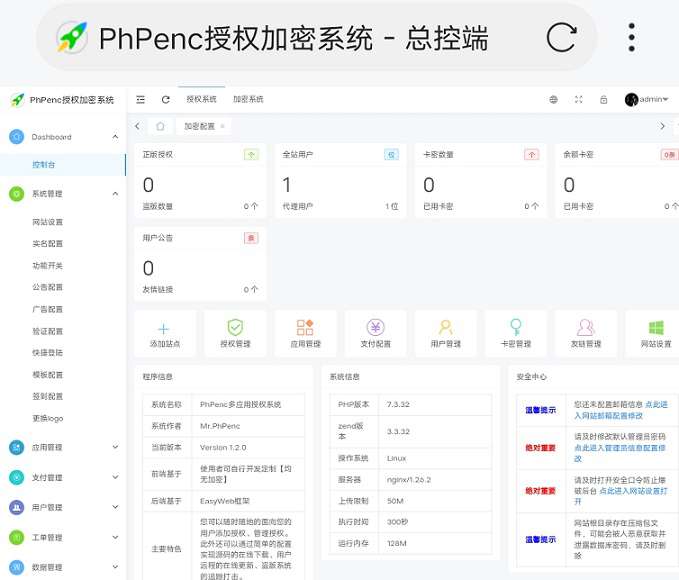The image size is (679, 580).
Task: Click the browser reload button
Action: pos(561,38)
